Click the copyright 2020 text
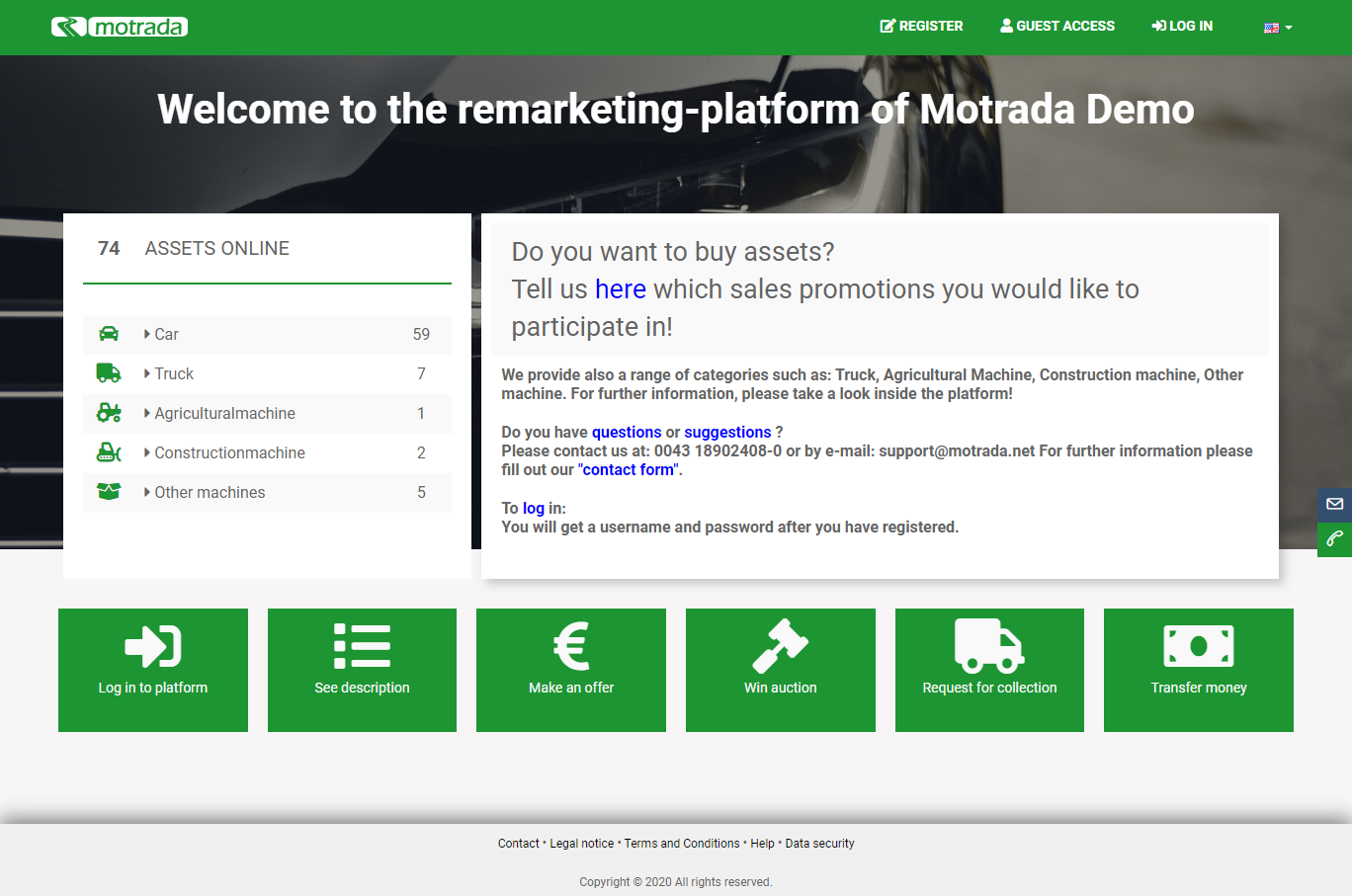Screen dimensions: 1352x896 [x=676, y=882]
